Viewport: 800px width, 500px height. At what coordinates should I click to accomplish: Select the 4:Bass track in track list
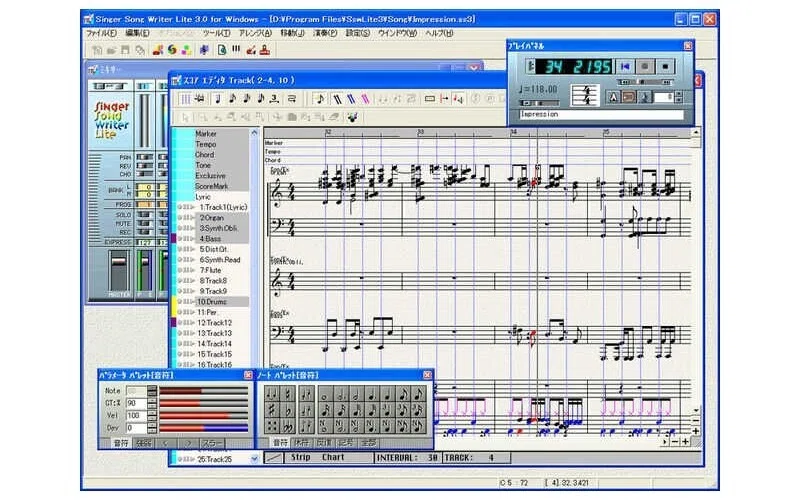[x=222, y=239]
